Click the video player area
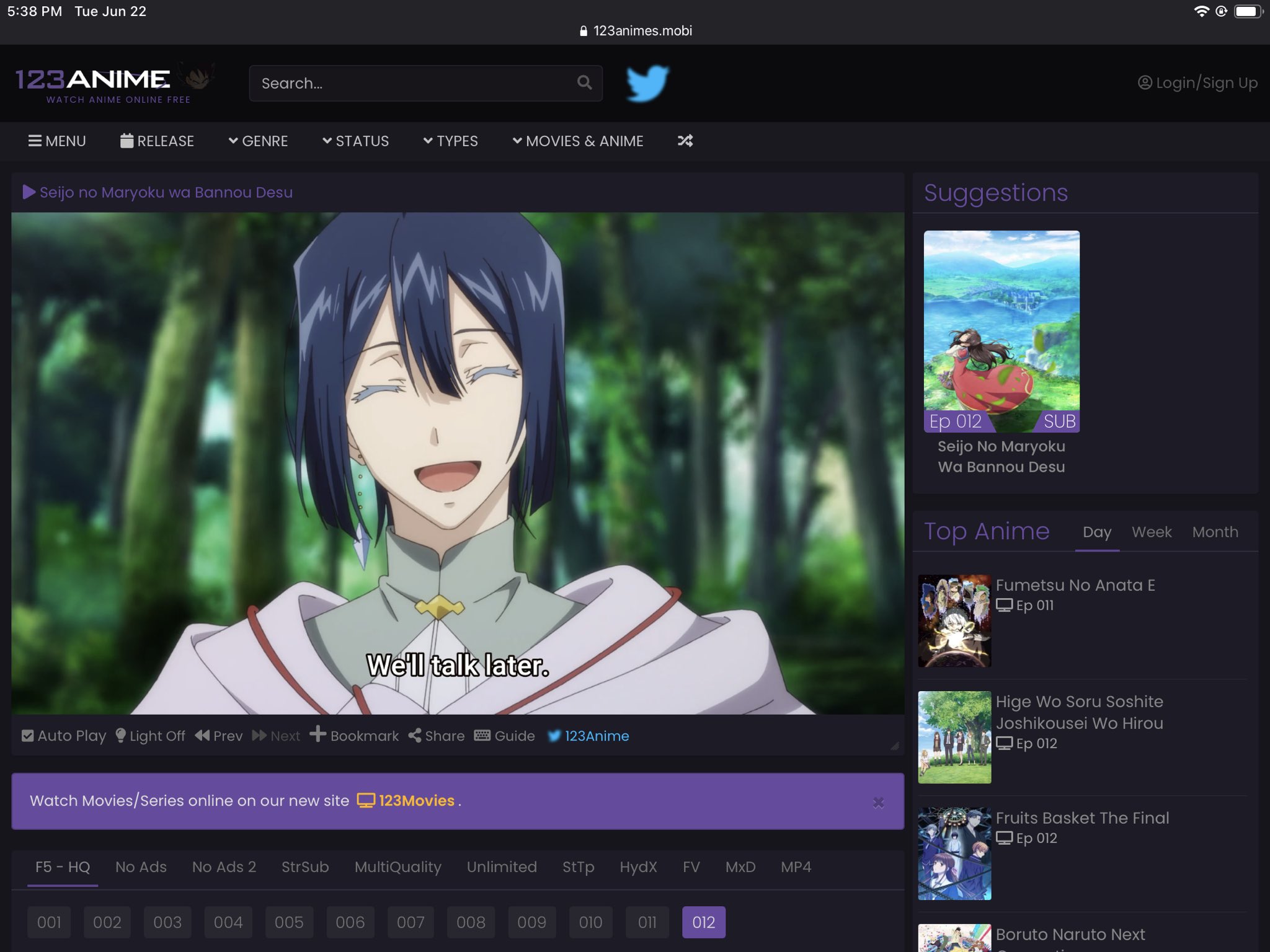This screenshot has height=952, width=1270. 458,464
